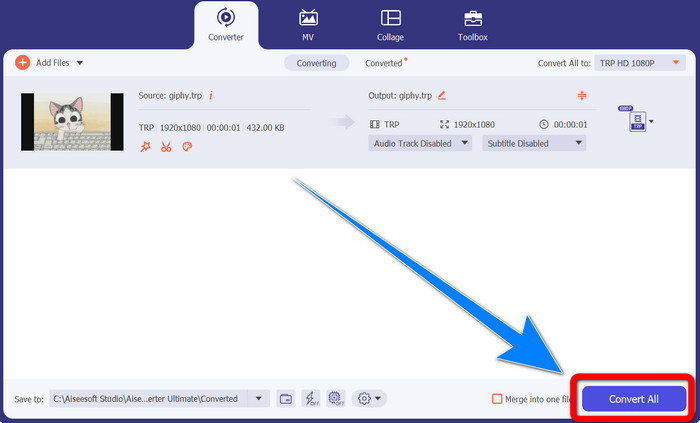The height and width of the screenshot is (423, 700).
Task: Open the Toolbox tab
Action: [x=472, y=25]
